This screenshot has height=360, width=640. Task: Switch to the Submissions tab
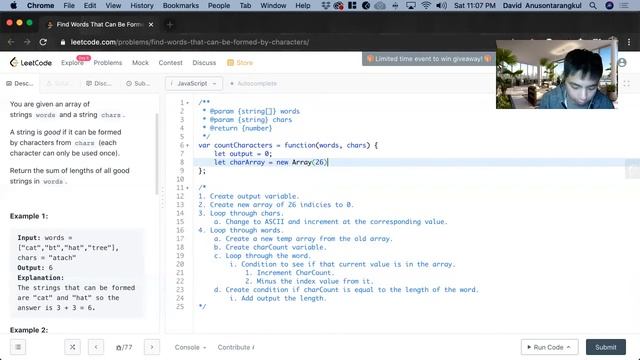tap(138, 83)
